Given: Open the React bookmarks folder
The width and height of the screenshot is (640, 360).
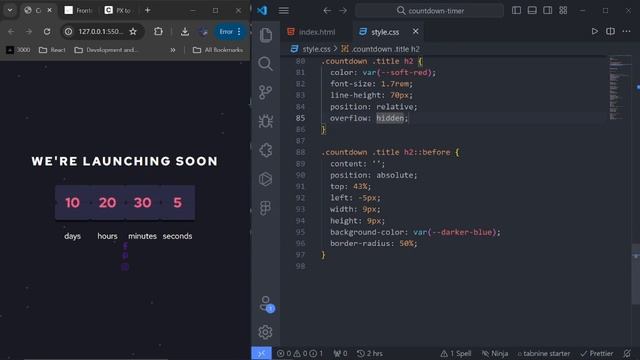Looking at the screenshot, I should (52, 50).
